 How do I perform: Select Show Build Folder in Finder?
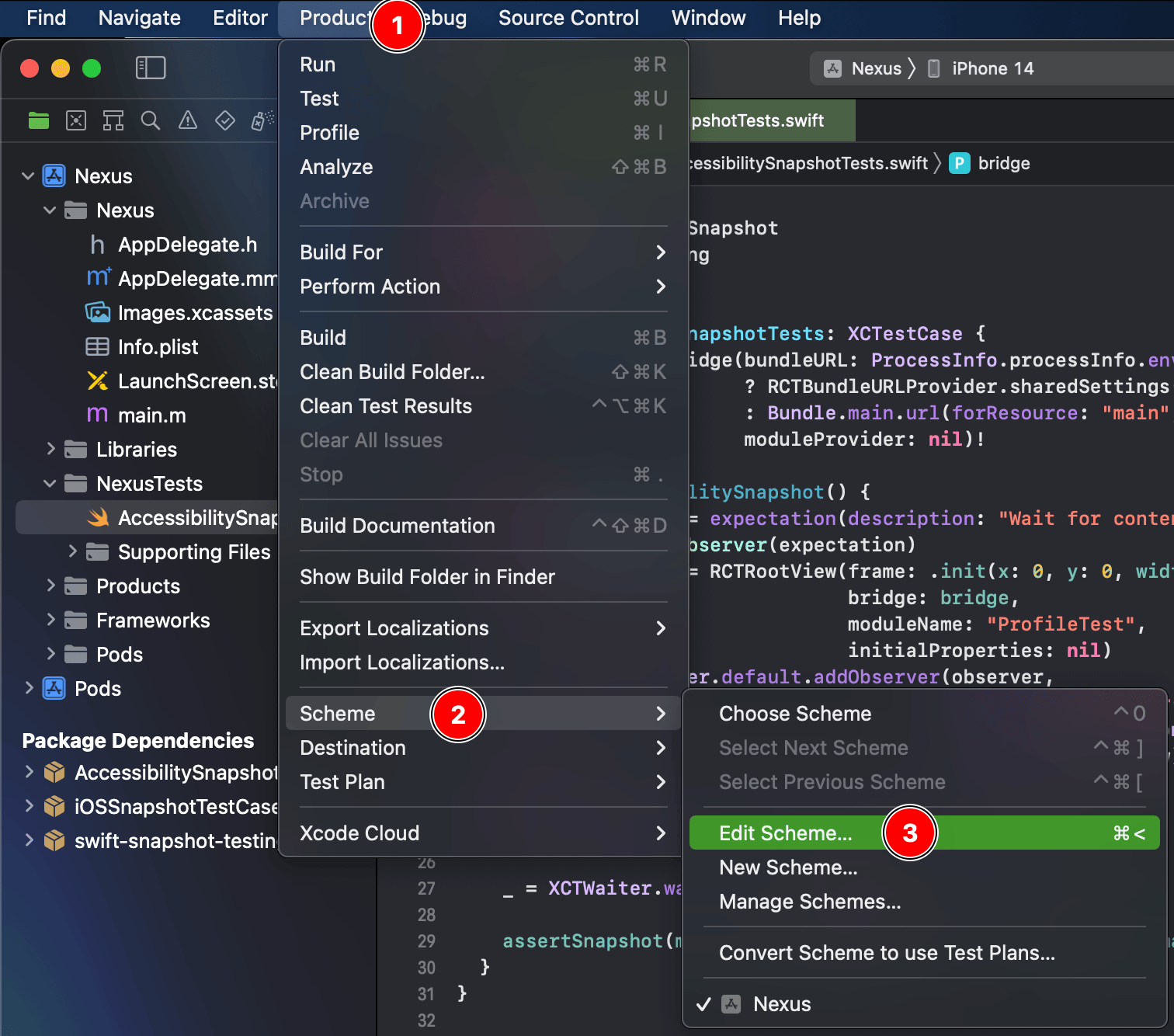pos(483,577)
